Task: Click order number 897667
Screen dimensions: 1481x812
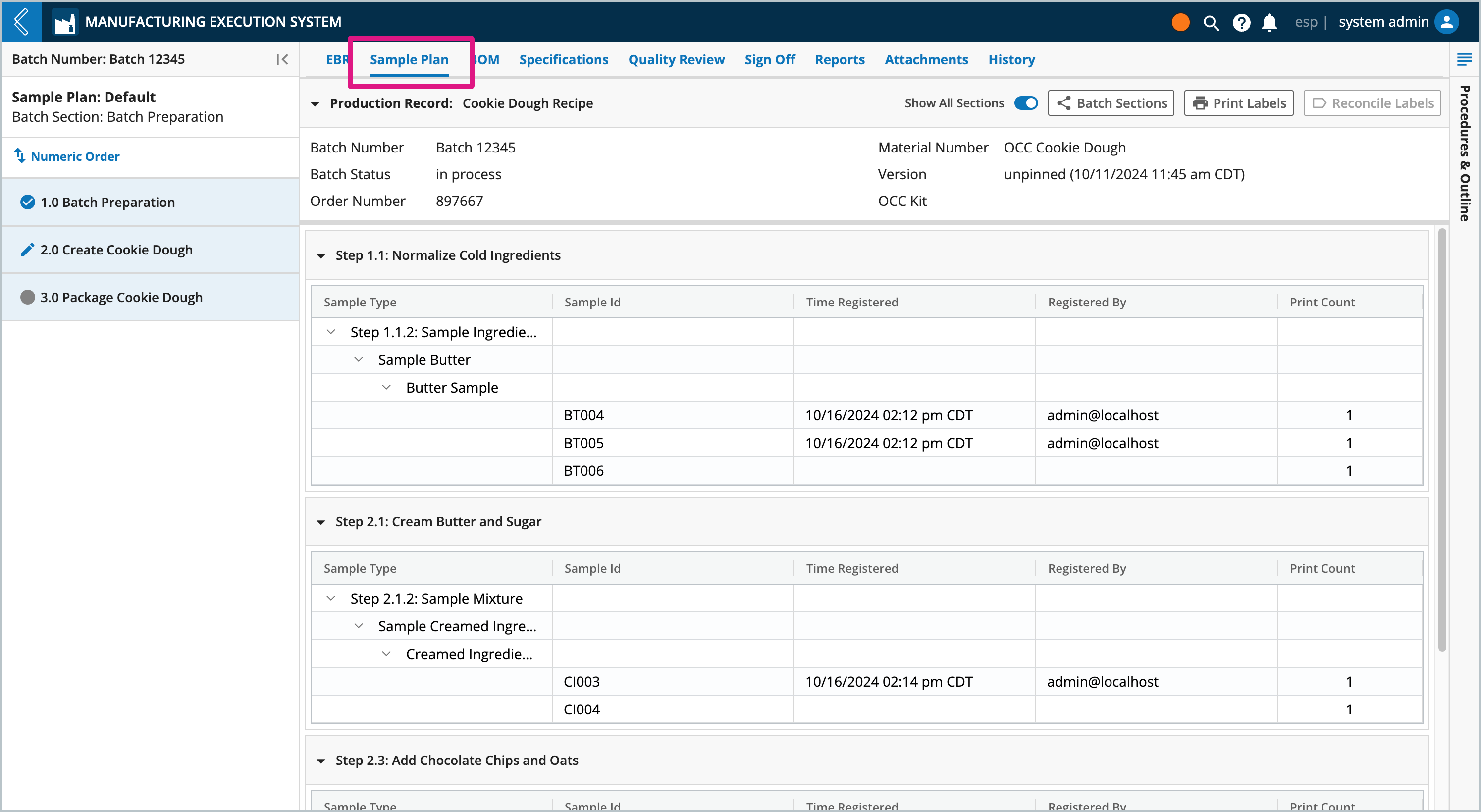Action: point(459,201)
